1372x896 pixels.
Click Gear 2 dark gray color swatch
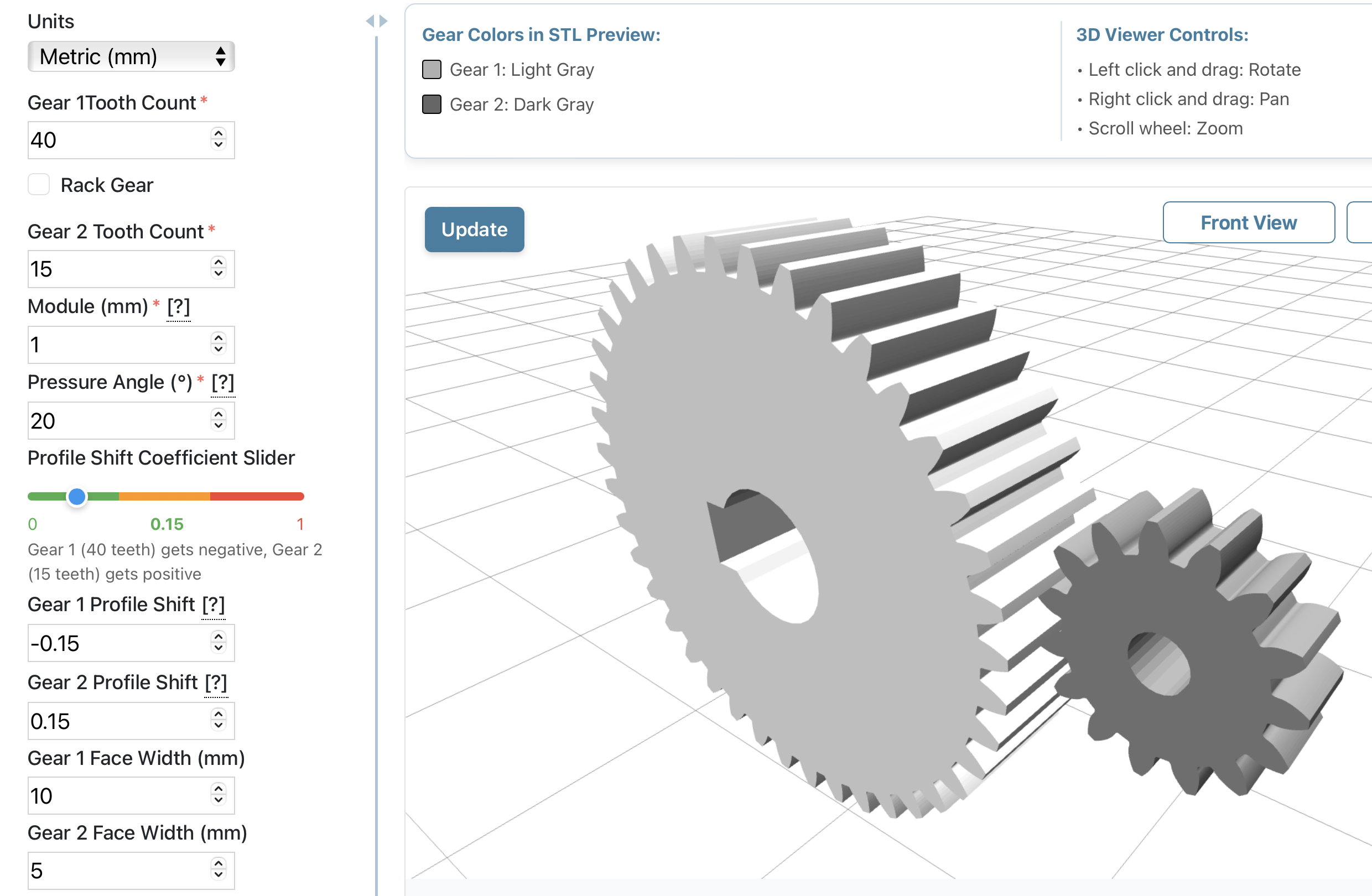click(431, 105)
